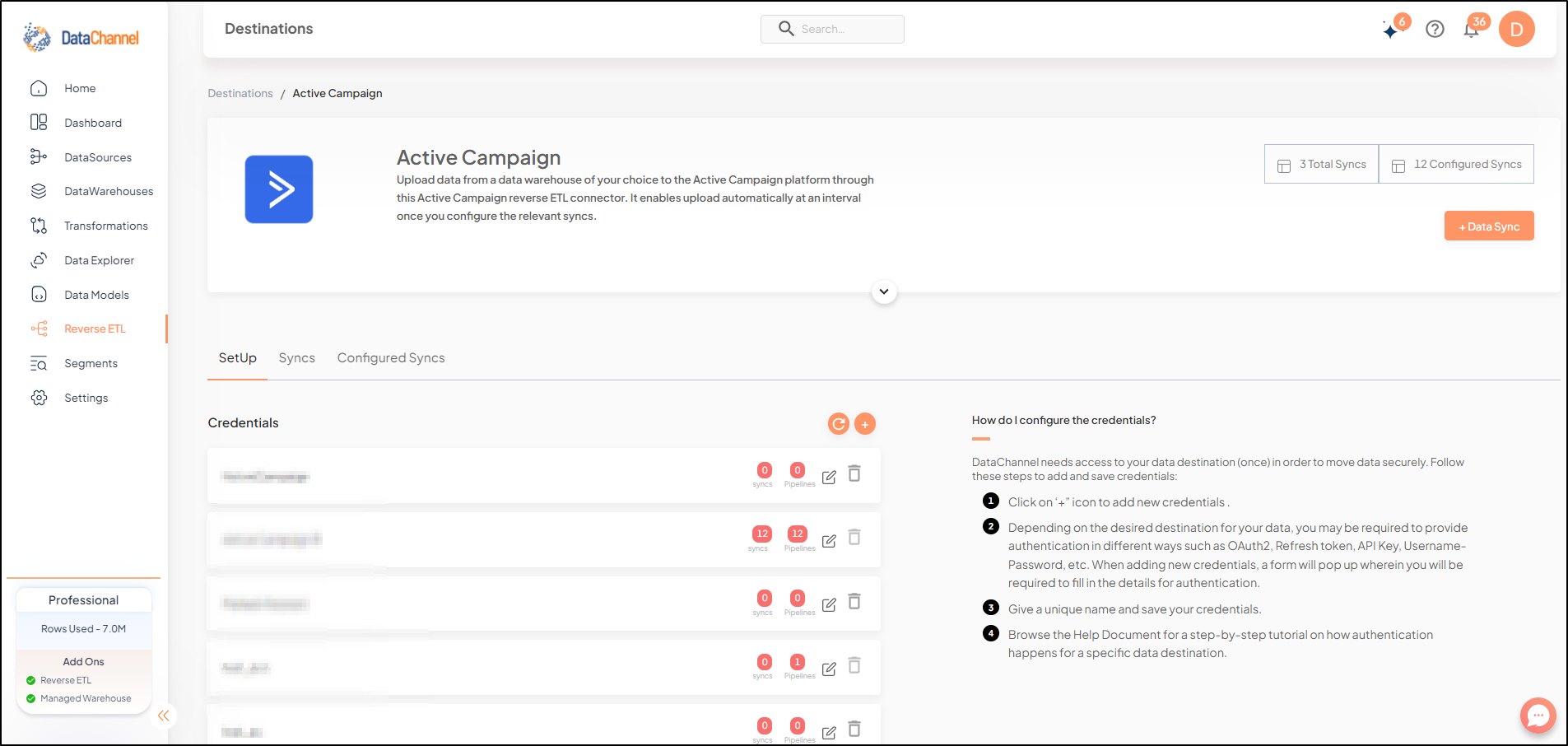This screenshot has width=1568, height=746.
Task: Click 'Browse the Help Document' step text
Action: (x=1221, y=644)
